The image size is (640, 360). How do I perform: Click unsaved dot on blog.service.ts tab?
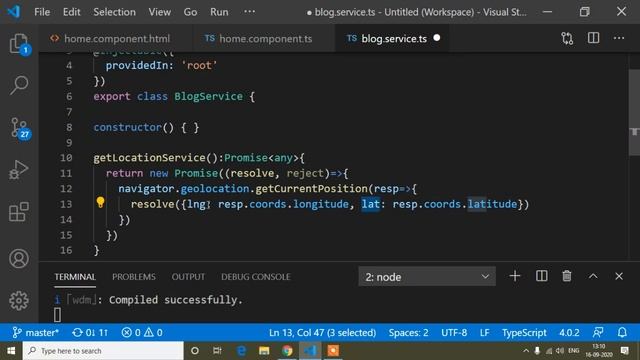[x=437, y=38]
